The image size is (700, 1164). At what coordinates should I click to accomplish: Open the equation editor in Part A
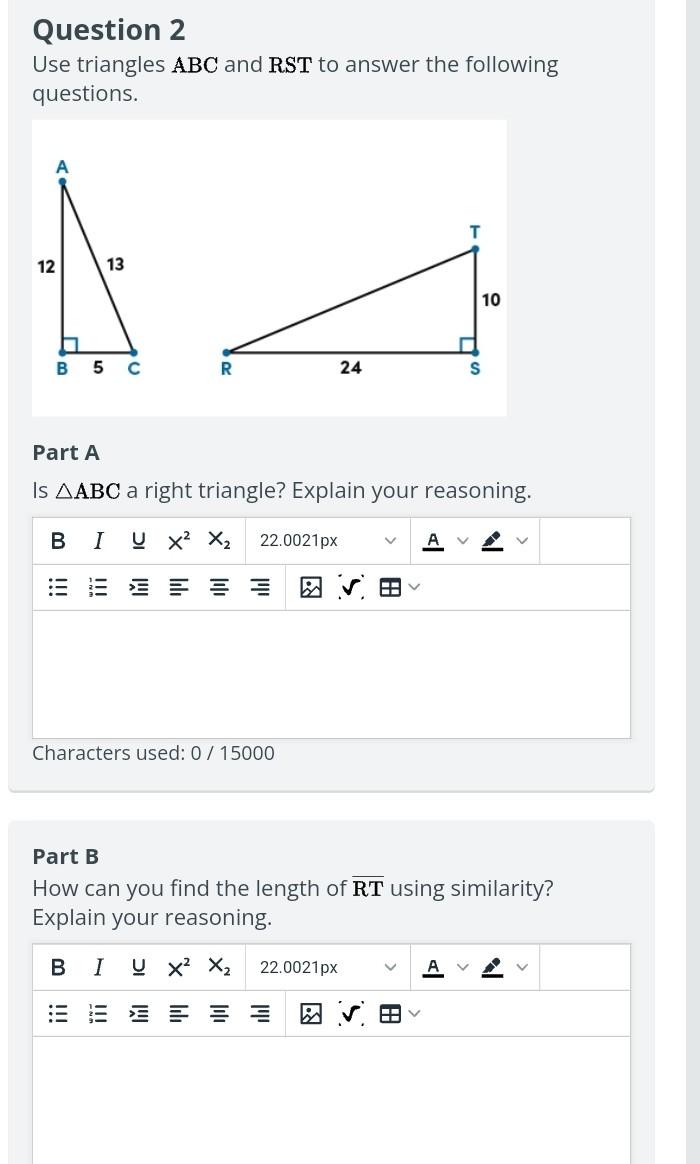click(348, 587)
